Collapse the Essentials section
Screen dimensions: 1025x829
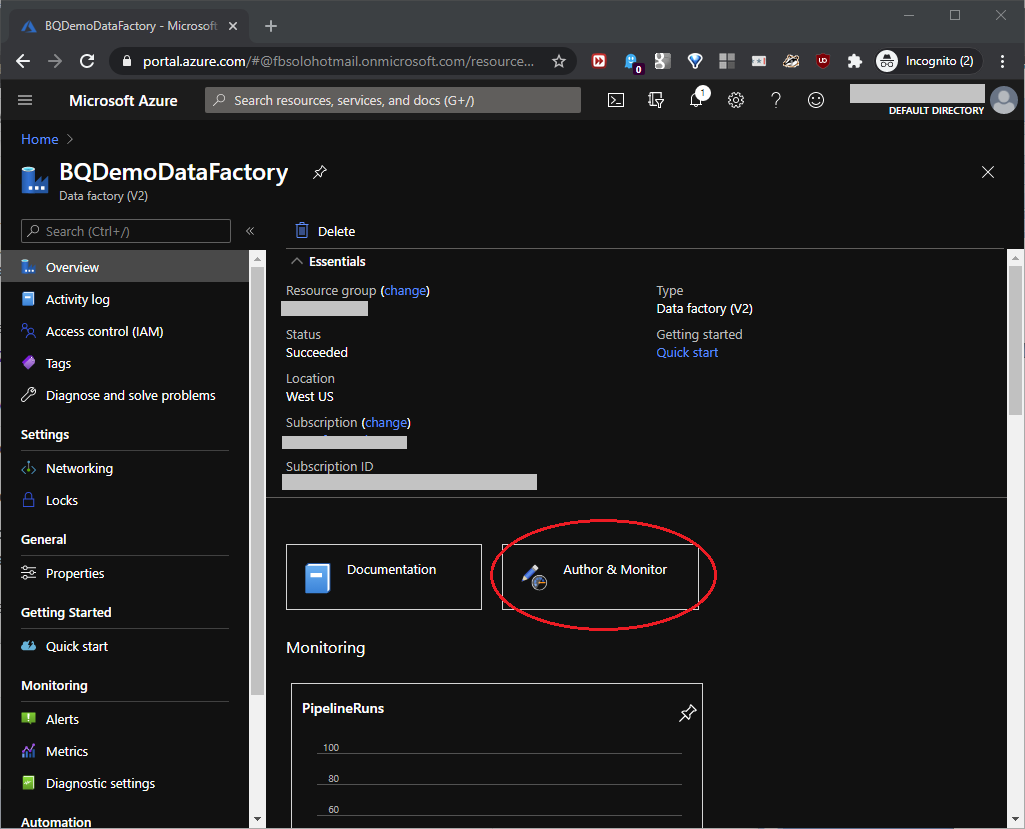click(x=297, y=261)
